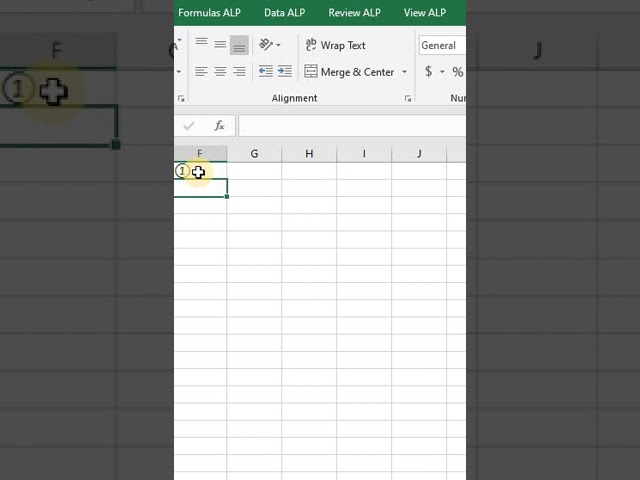This screenshot has width=640, height=480.
Task: Apply percent style
Action: click(458, 72)
